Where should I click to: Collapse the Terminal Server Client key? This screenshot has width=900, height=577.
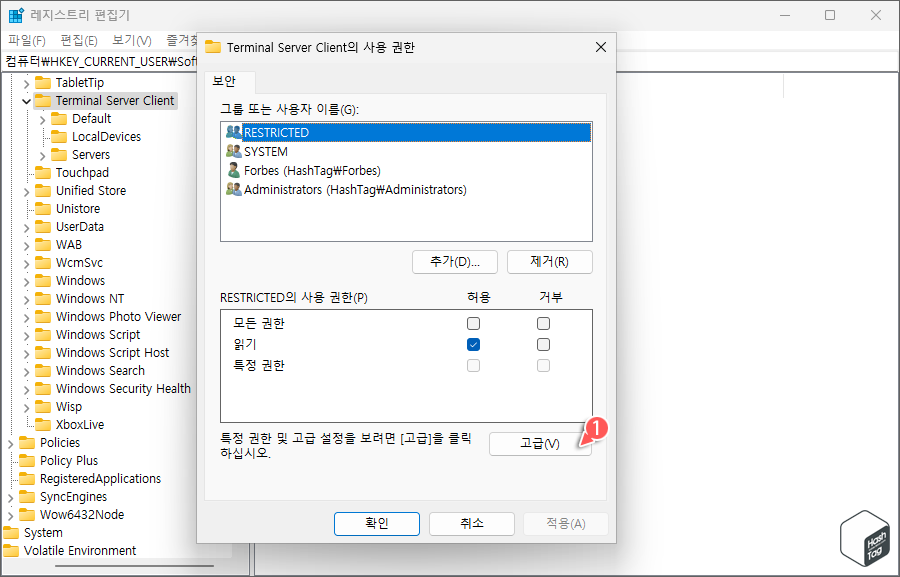coord(23,100)
